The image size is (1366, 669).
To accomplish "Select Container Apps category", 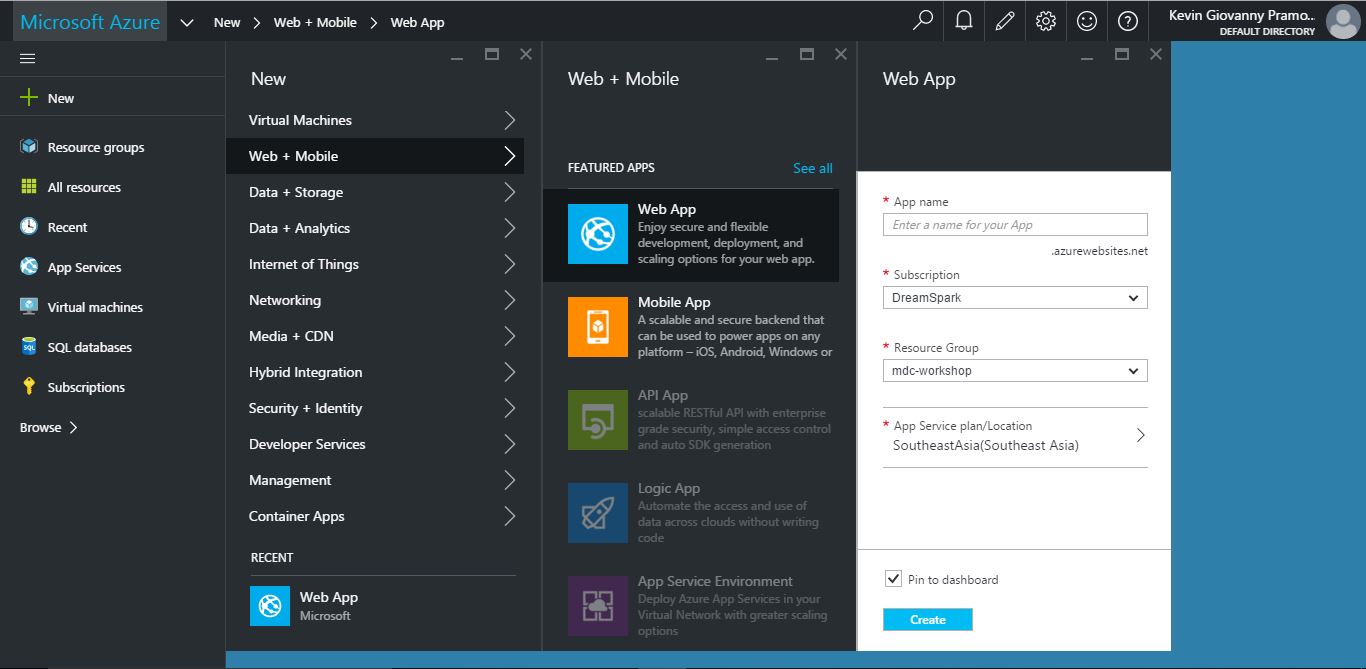I will tap(374, 516).
